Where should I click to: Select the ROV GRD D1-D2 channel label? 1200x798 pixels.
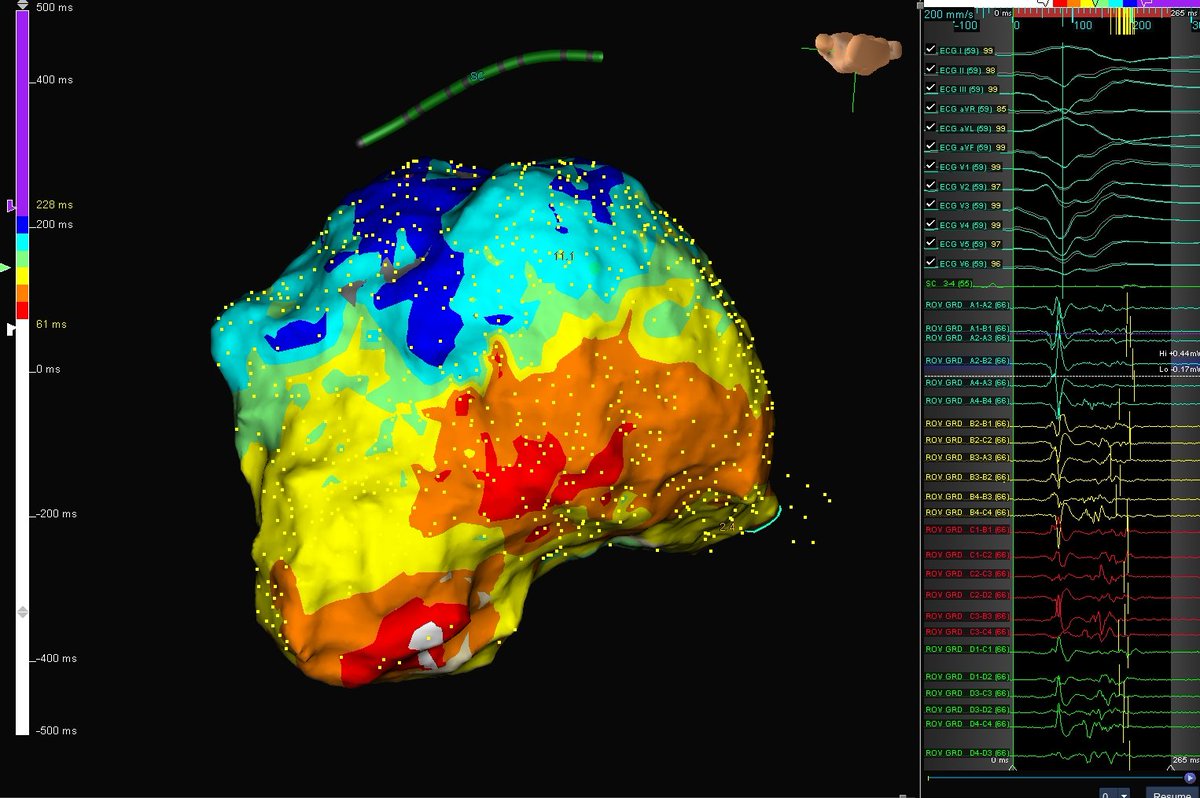pyautogui.click(x=967, y=678)
